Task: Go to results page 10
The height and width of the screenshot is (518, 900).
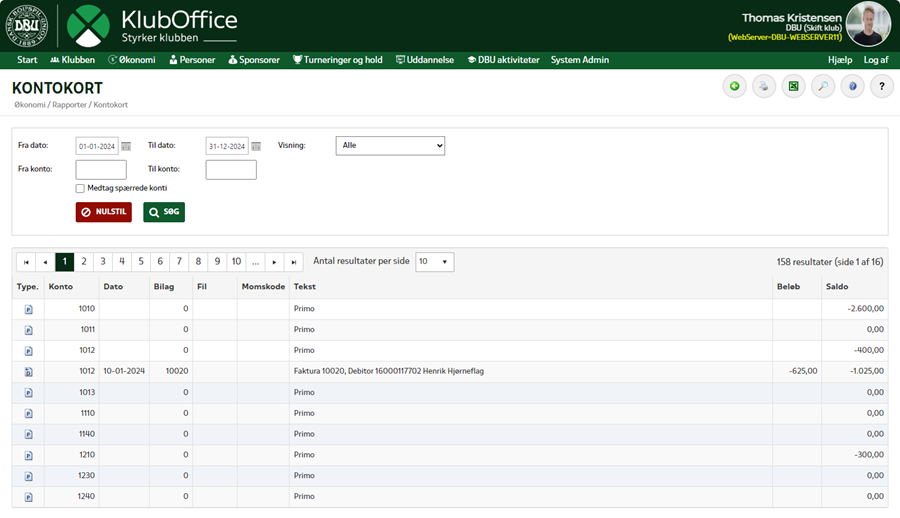Action: [236, 262]
